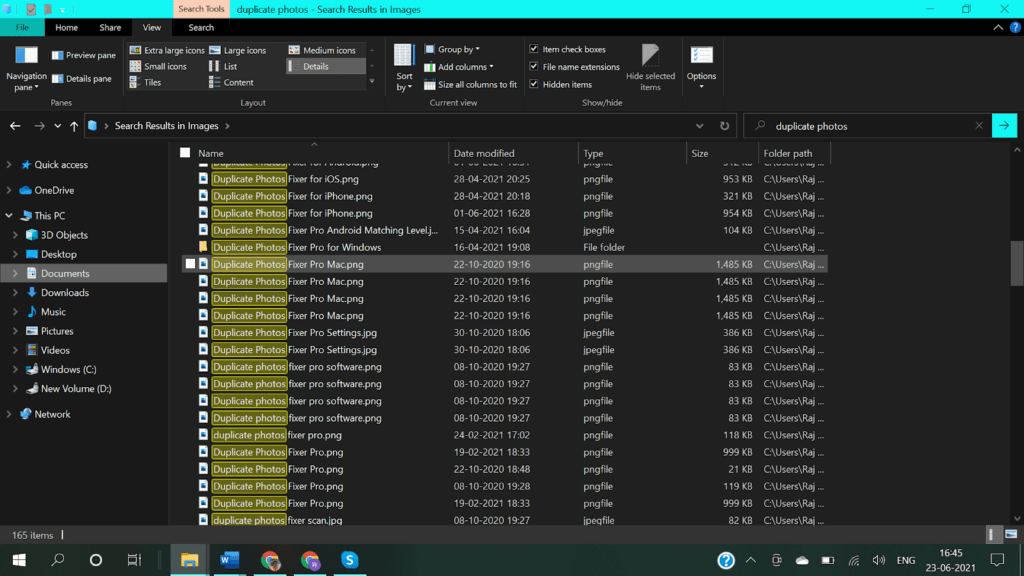Switch layout to Content view
The image size is (1024, 576).
pos(231,83)
